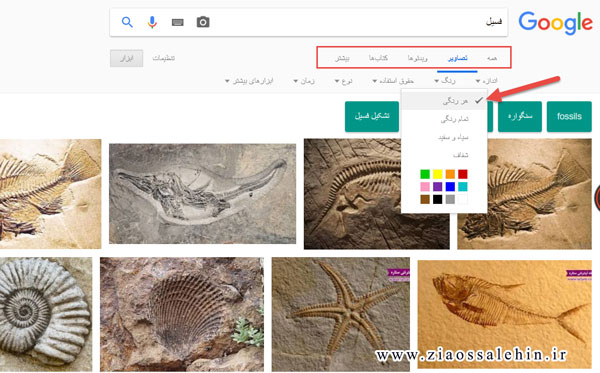
Task: Pick the blue color swatch
Action: pos(450,187)
